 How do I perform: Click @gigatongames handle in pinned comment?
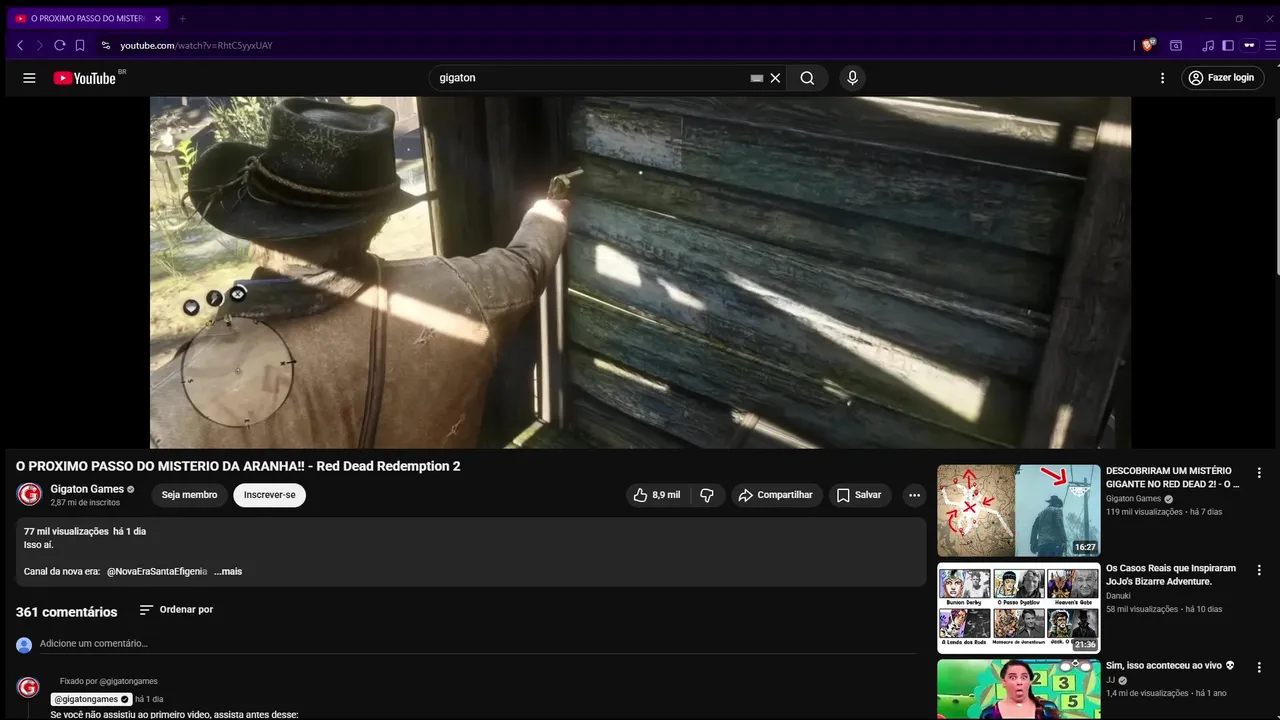(85, 699)
